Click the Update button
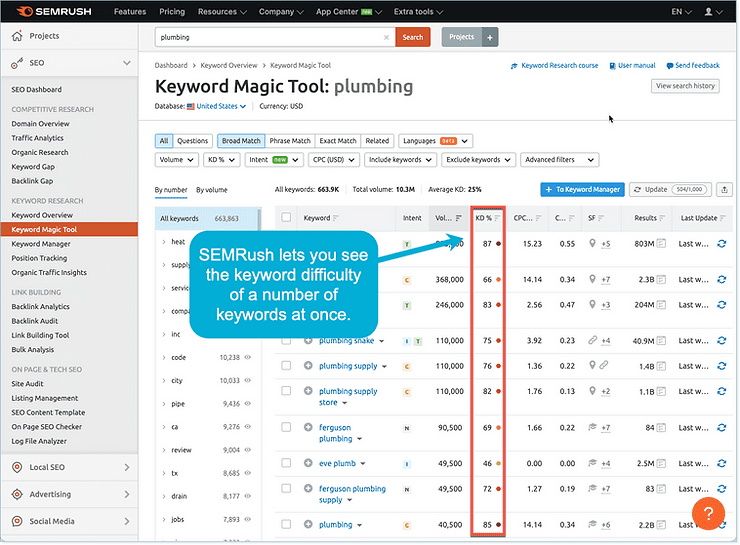The width and height of the screenshot is (740, 545). pyautogui.click(x=670, y=190)
